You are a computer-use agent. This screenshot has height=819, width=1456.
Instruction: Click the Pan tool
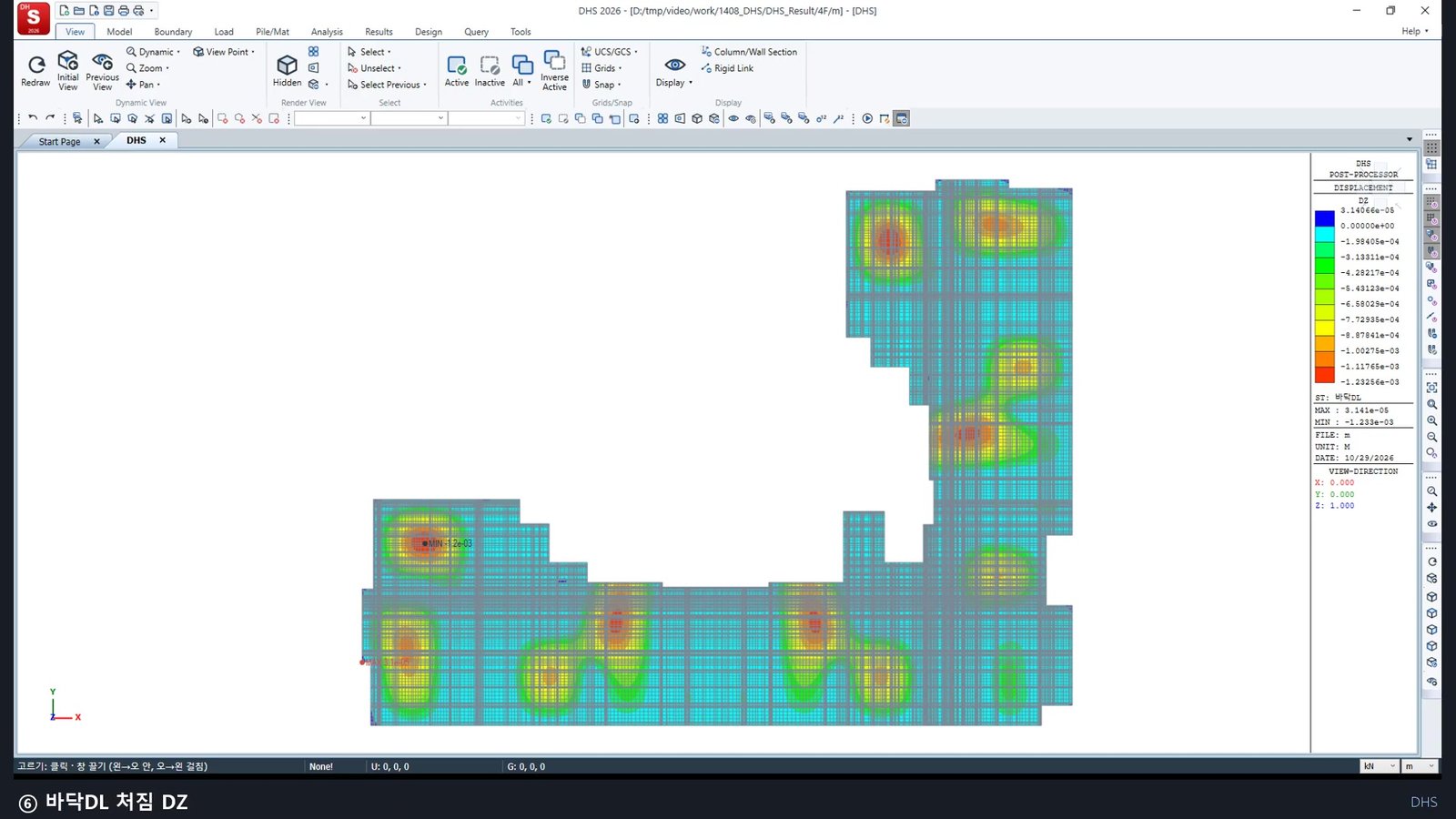[143, 85]
